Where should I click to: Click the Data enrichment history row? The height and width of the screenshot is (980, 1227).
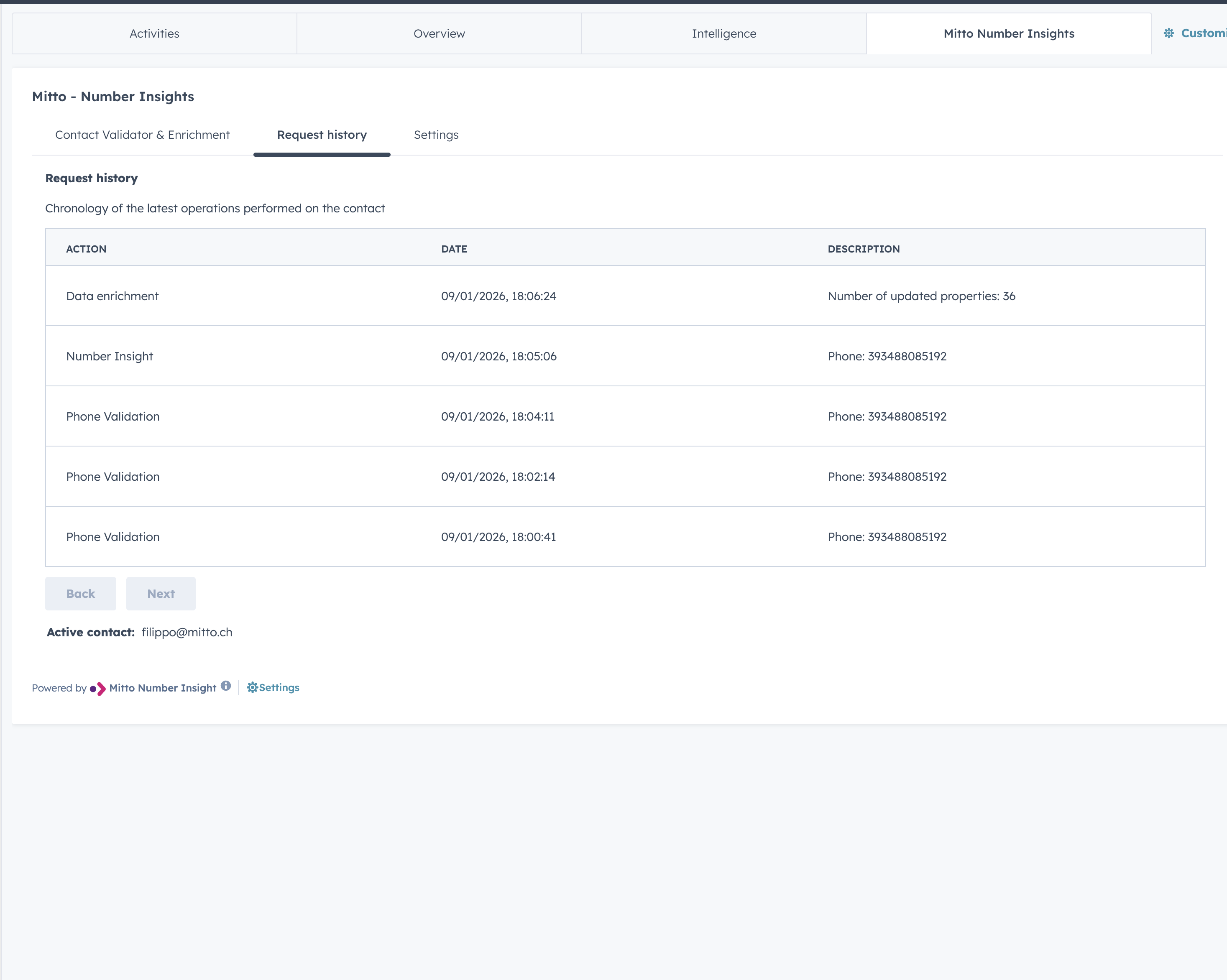coord(112,296)
